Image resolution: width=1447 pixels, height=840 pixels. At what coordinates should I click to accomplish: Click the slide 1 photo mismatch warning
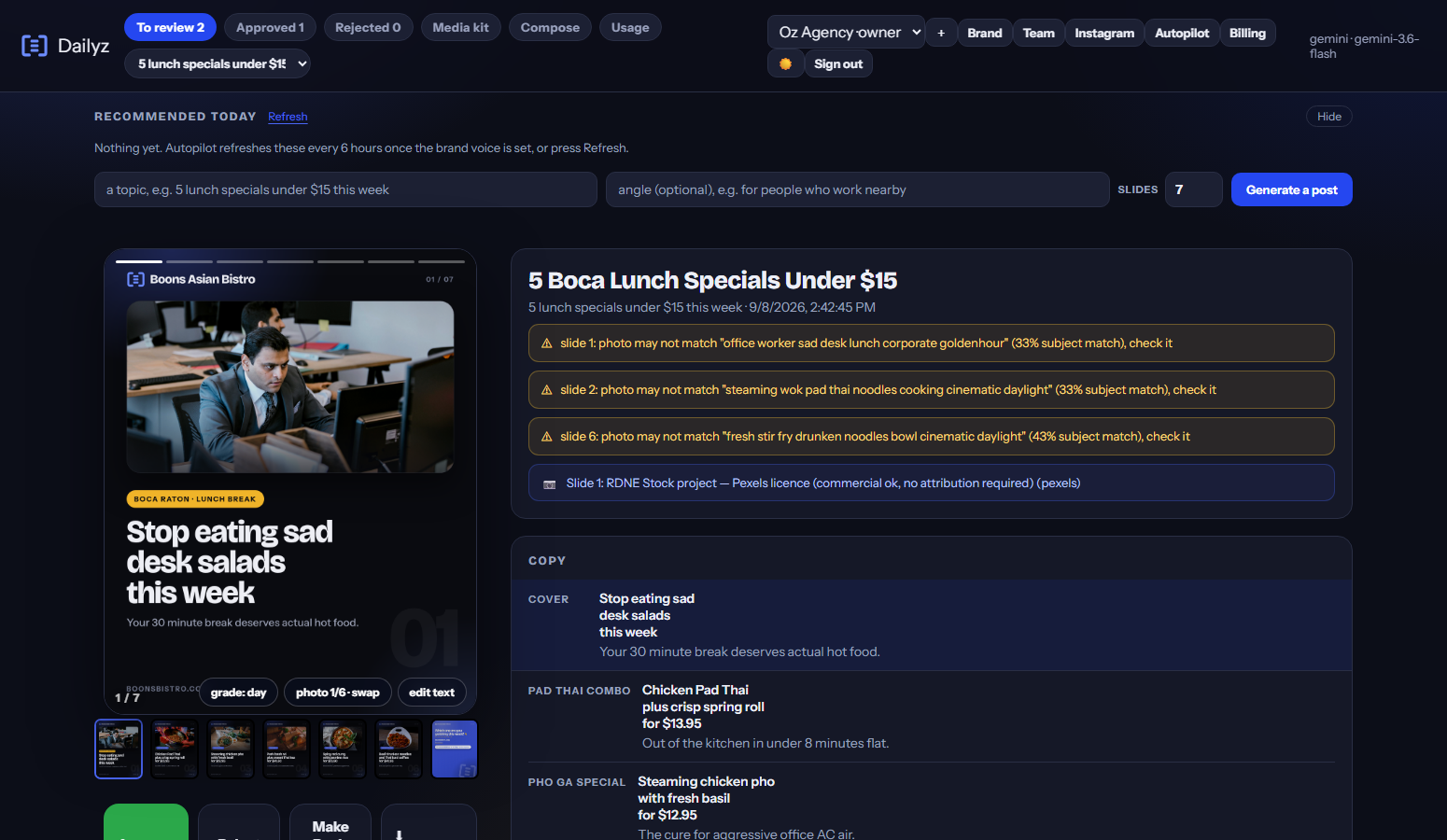tap(932, 343)
